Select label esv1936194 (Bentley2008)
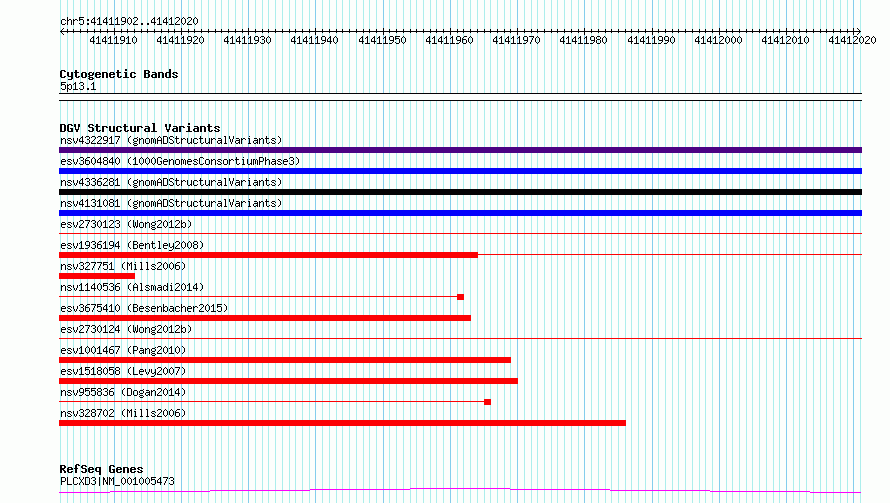This screenshot has width=890, height=503. point(132,245)
